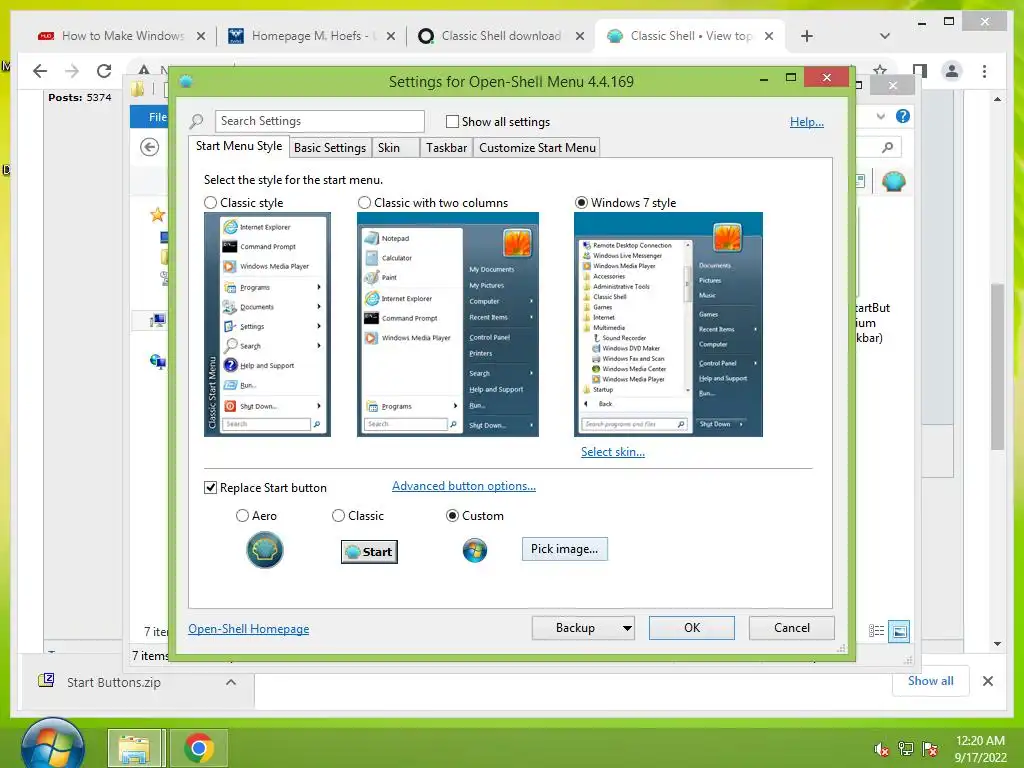Reload the page in Chrome
Image resolution: width=1024 pixels, height=768 pixels.
click(104, 71)
